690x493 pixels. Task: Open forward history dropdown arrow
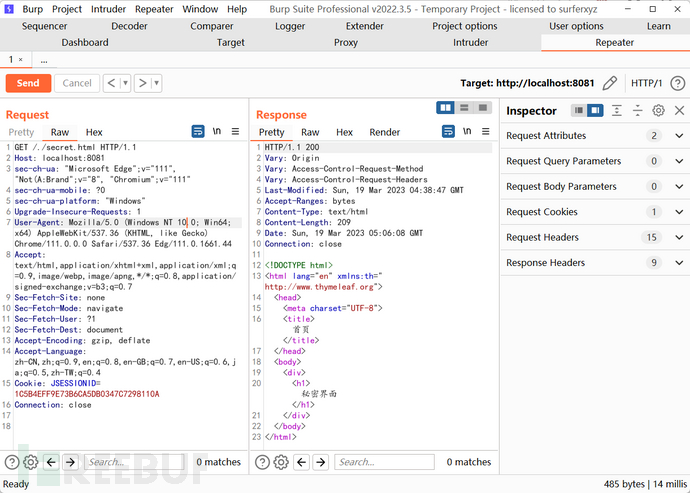click(157, 83)
